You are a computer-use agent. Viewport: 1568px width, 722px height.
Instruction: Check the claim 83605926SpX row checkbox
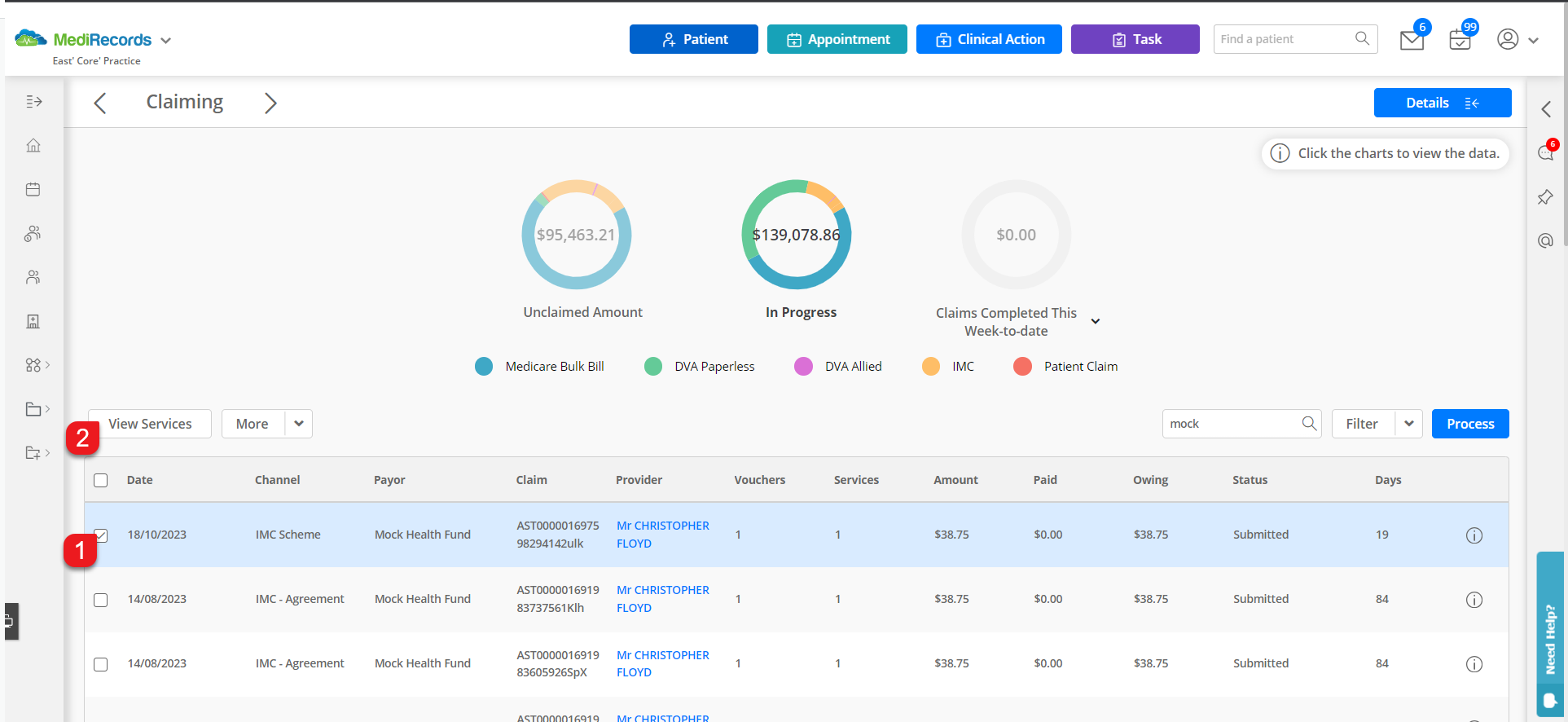101,664
